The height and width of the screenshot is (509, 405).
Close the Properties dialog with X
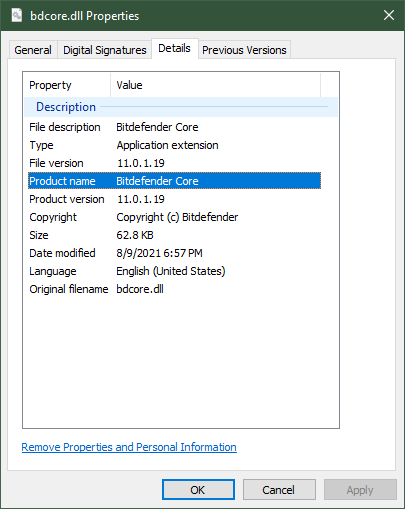389,15
